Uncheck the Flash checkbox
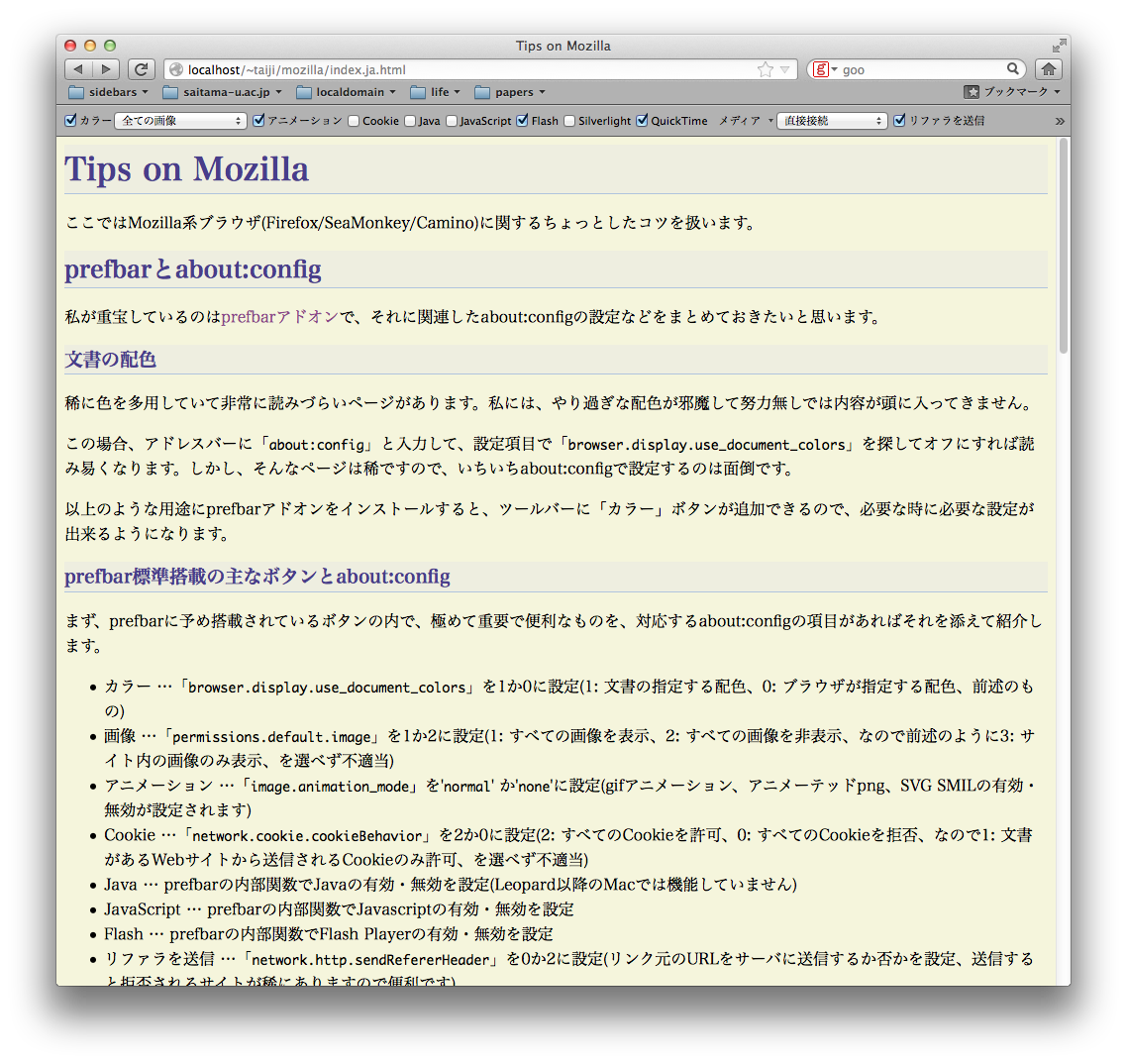This screenshot has width=1127, height=1064. coord(523,121)
